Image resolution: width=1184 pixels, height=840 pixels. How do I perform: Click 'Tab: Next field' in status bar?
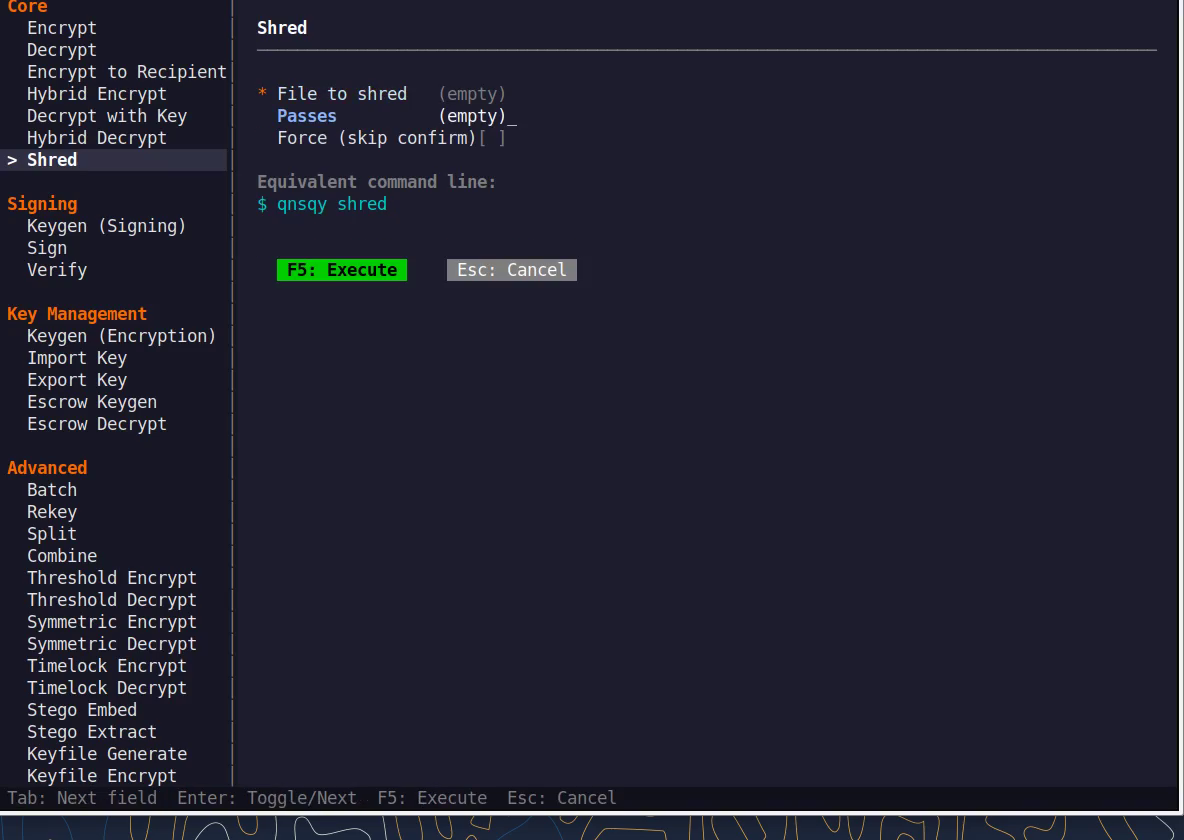coord(82,798)
